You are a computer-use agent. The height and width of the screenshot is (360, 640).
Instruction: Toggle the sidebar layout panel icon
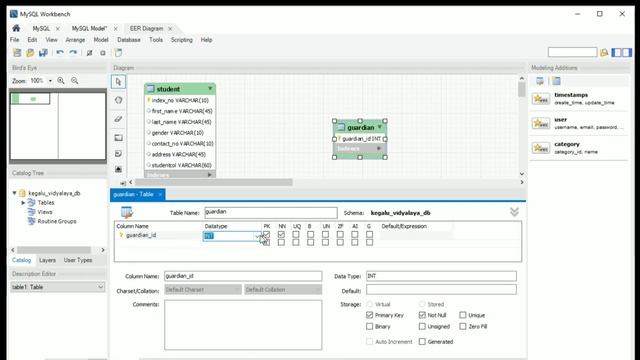tap(621, 52)
